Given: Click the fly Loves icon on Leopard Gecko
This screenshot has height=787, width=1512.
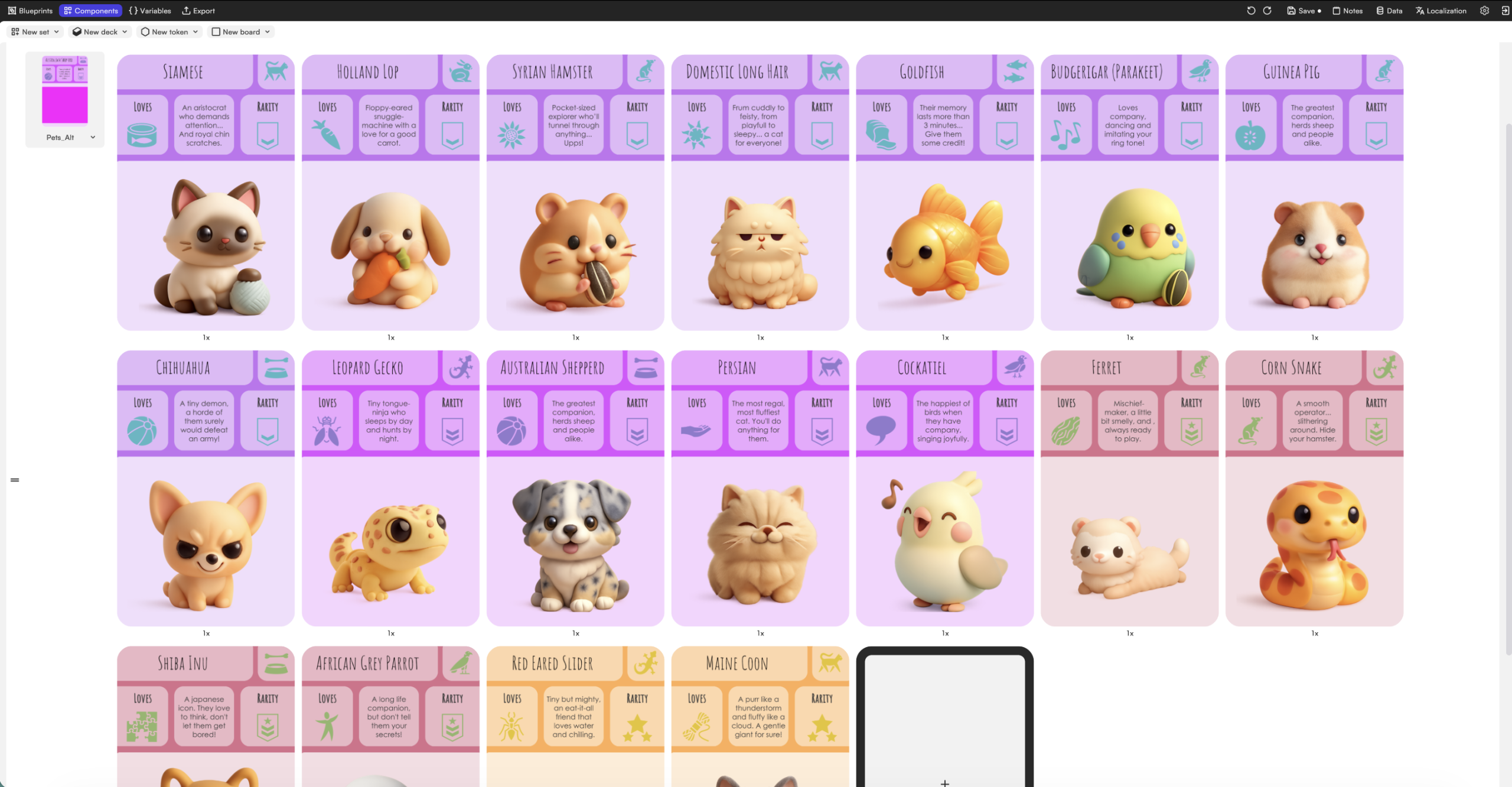Looking at the screenshot, I should pyautogui.click(x=327, y=430).
